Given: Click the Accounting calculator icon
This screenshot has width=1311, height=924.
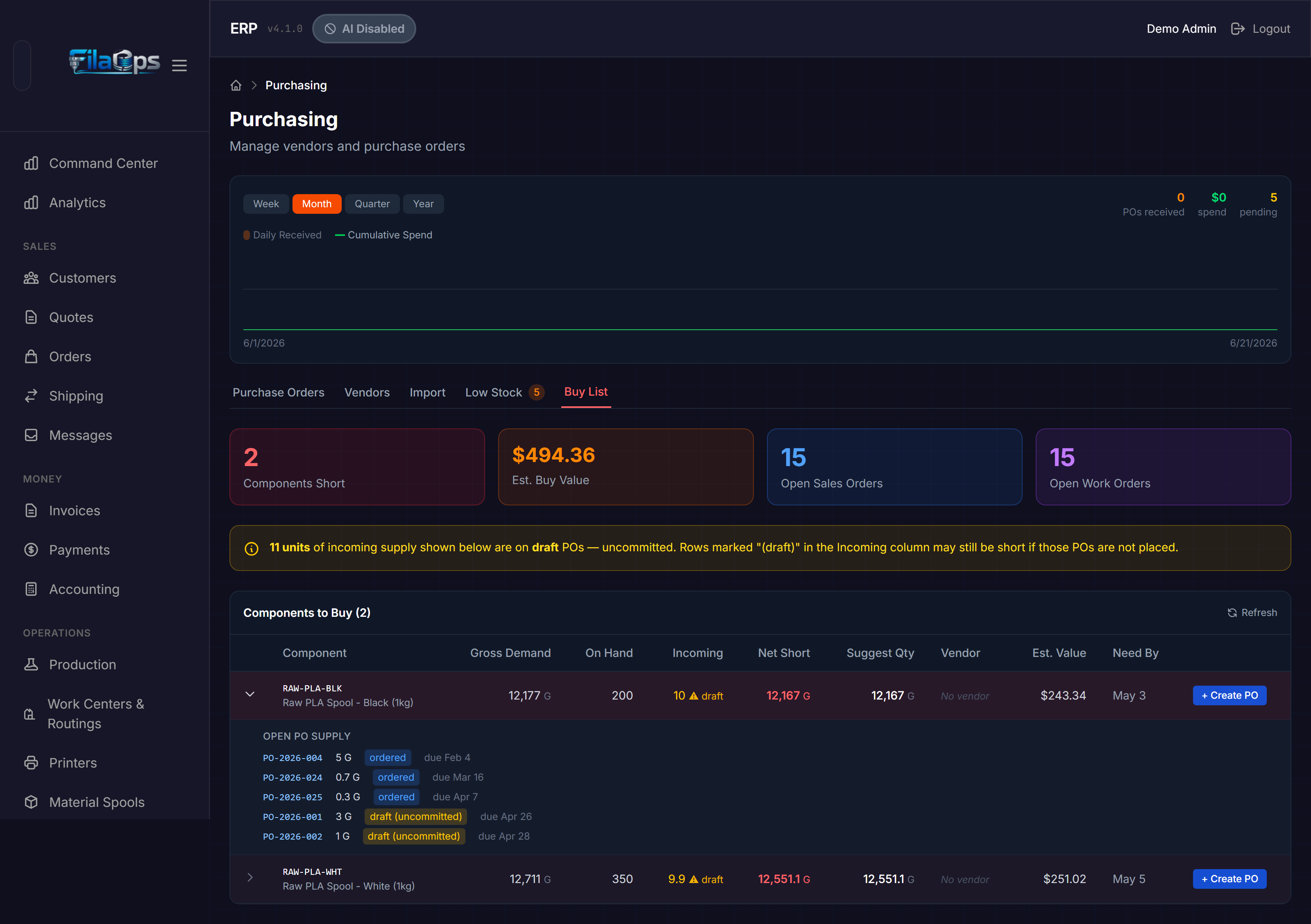Looking at the screenshot, I should coord(31,589).
